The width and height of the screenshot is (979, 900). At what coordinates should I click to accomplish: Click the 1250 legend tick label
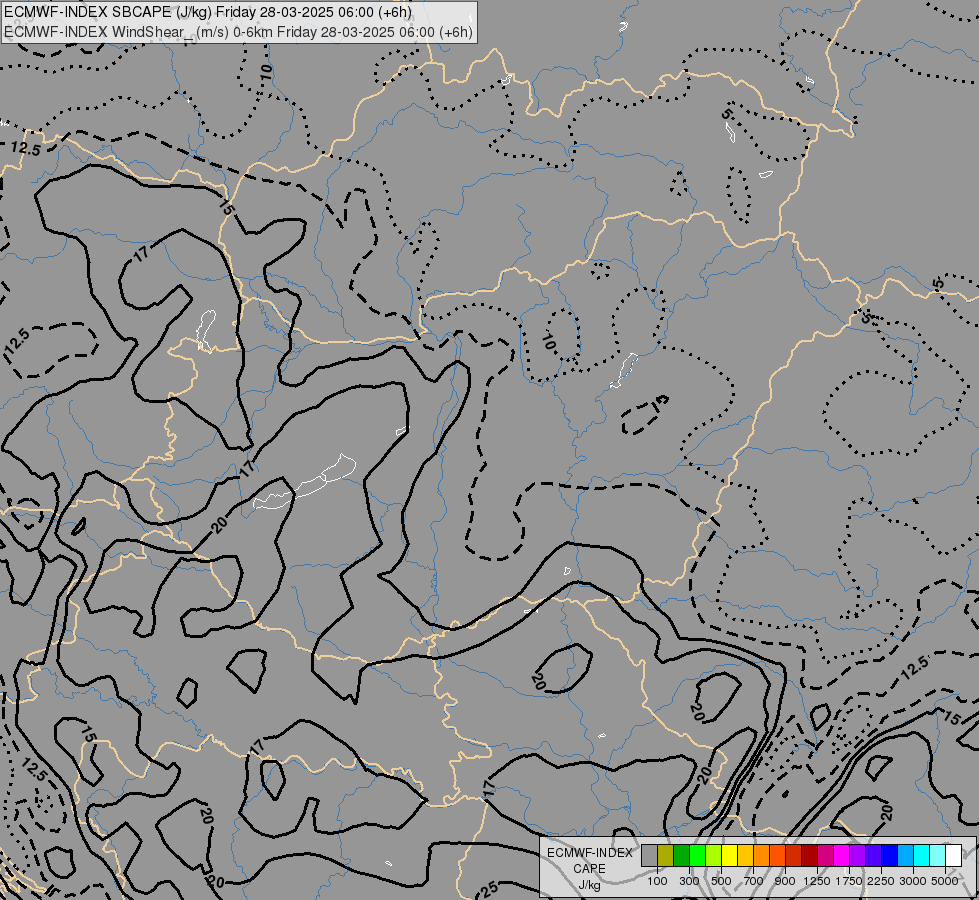(x=817, y=881)
